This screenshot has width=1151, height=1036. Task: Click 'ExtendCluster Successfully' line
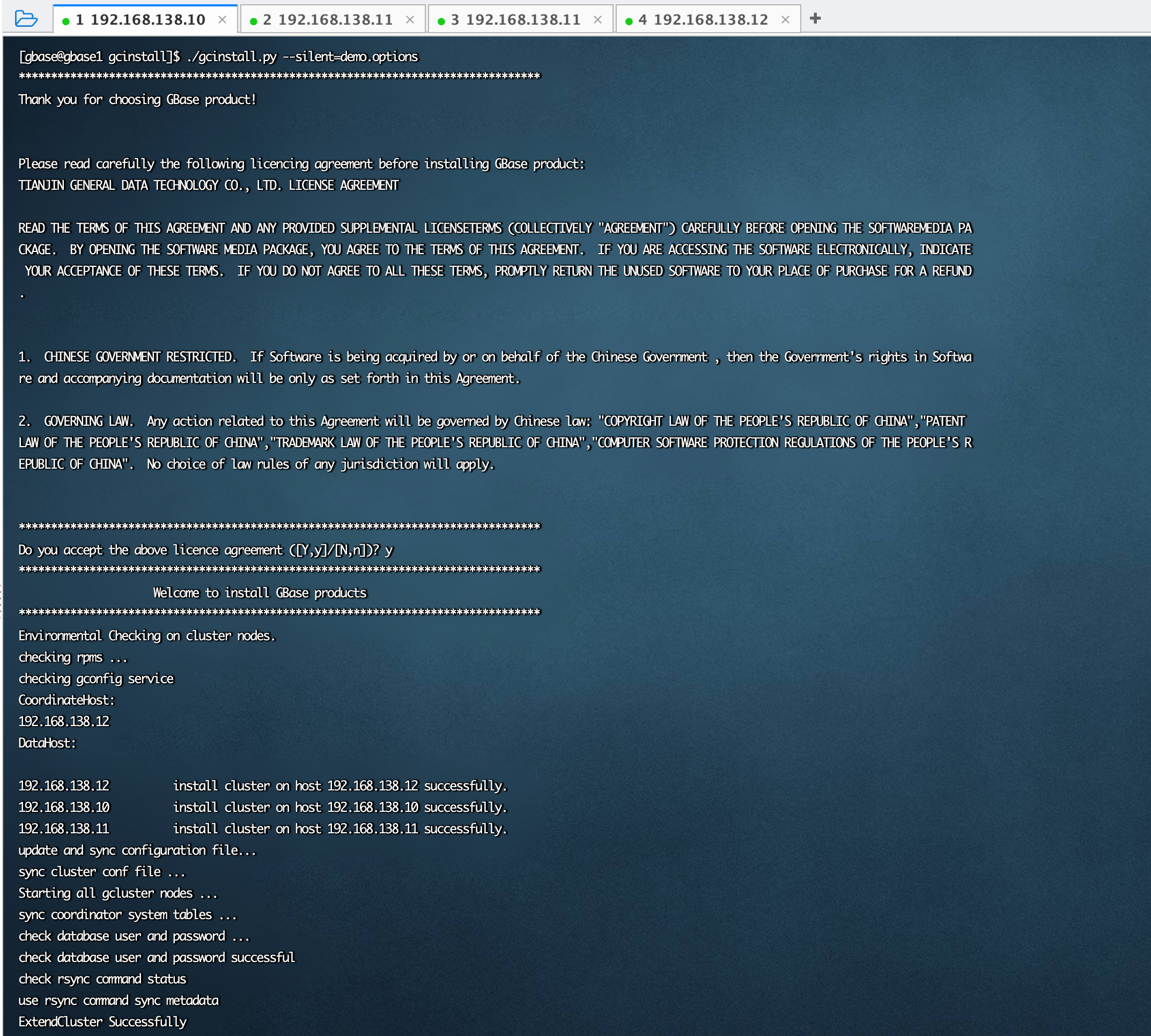coord(102,1022)
